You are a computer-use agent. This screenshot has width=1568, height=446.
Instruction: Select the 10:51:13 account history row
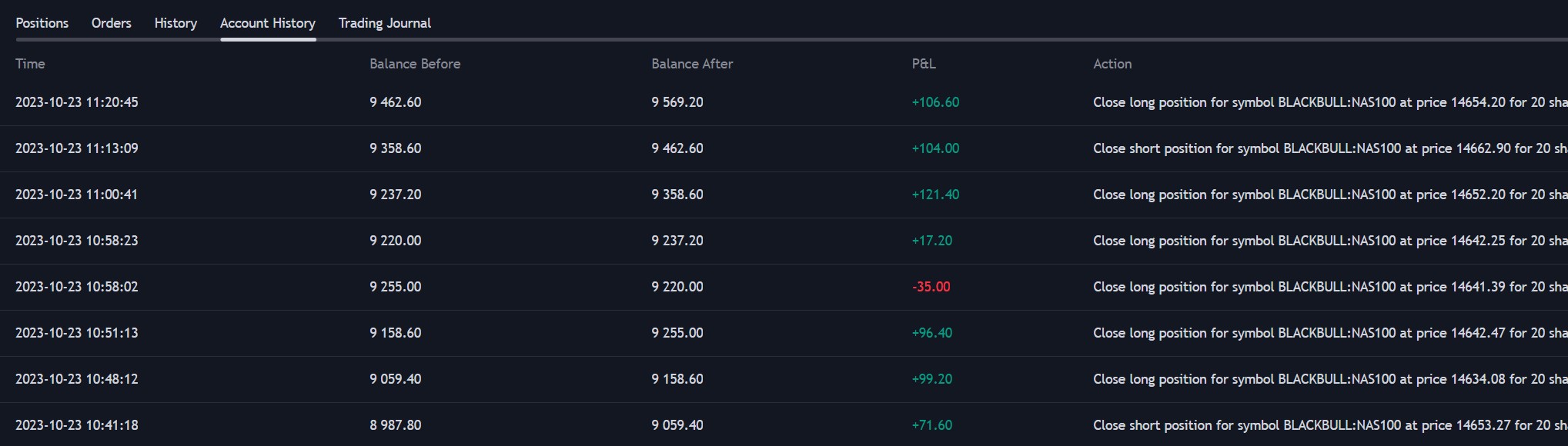click(x=76, y=333)
